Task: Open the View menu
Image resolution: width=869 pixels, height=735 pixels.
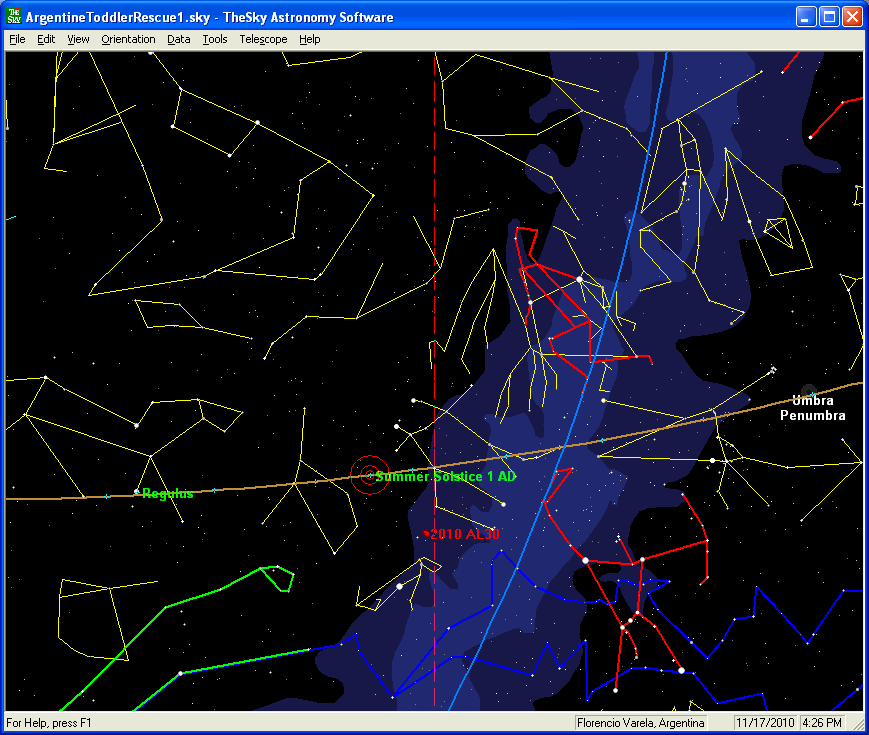Action: click(x=78, y=39)
